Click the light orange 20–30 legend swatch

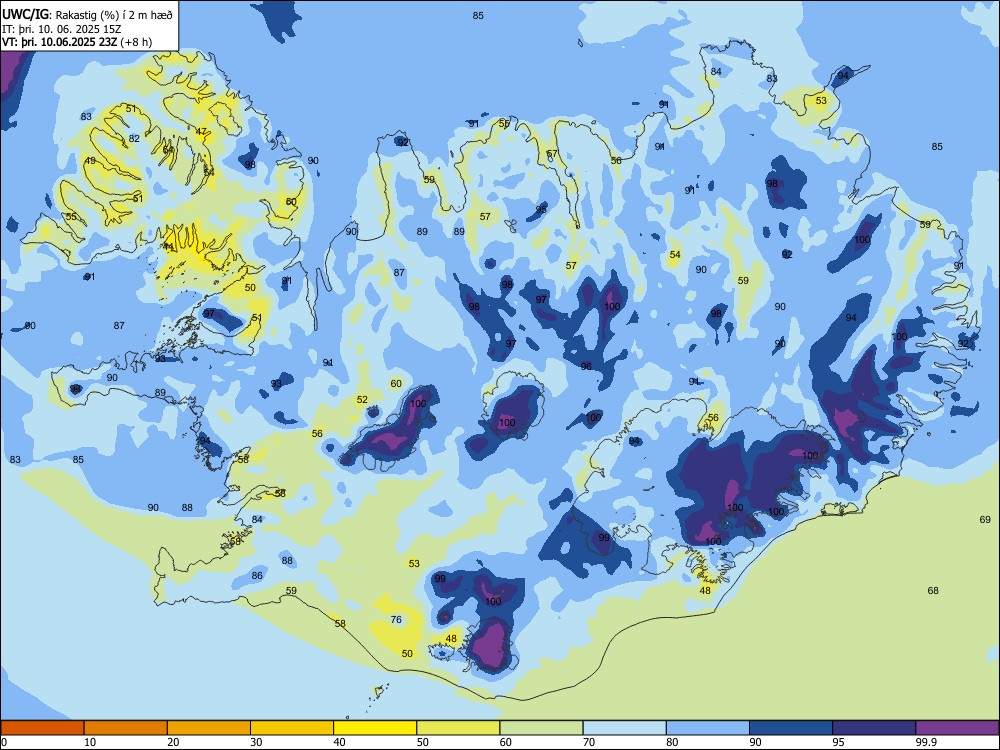209,728
